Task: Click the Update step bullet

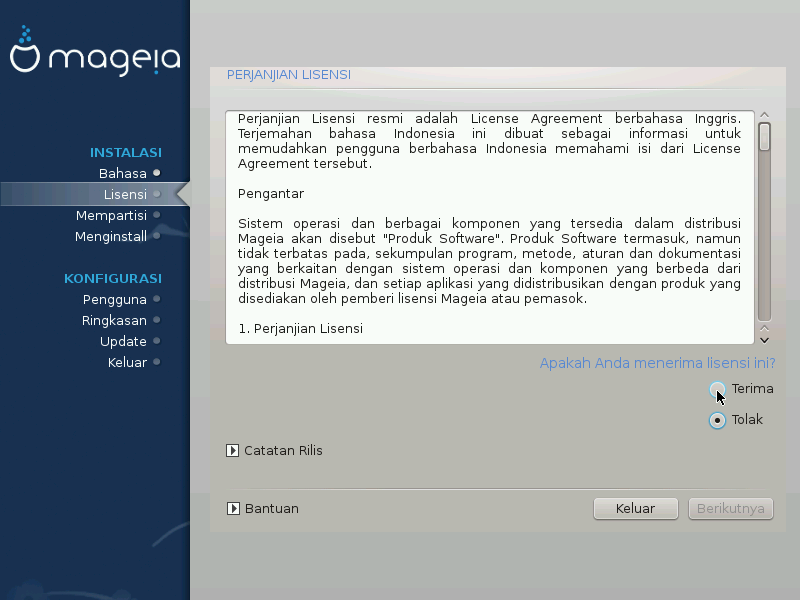Action: (157, 342)
